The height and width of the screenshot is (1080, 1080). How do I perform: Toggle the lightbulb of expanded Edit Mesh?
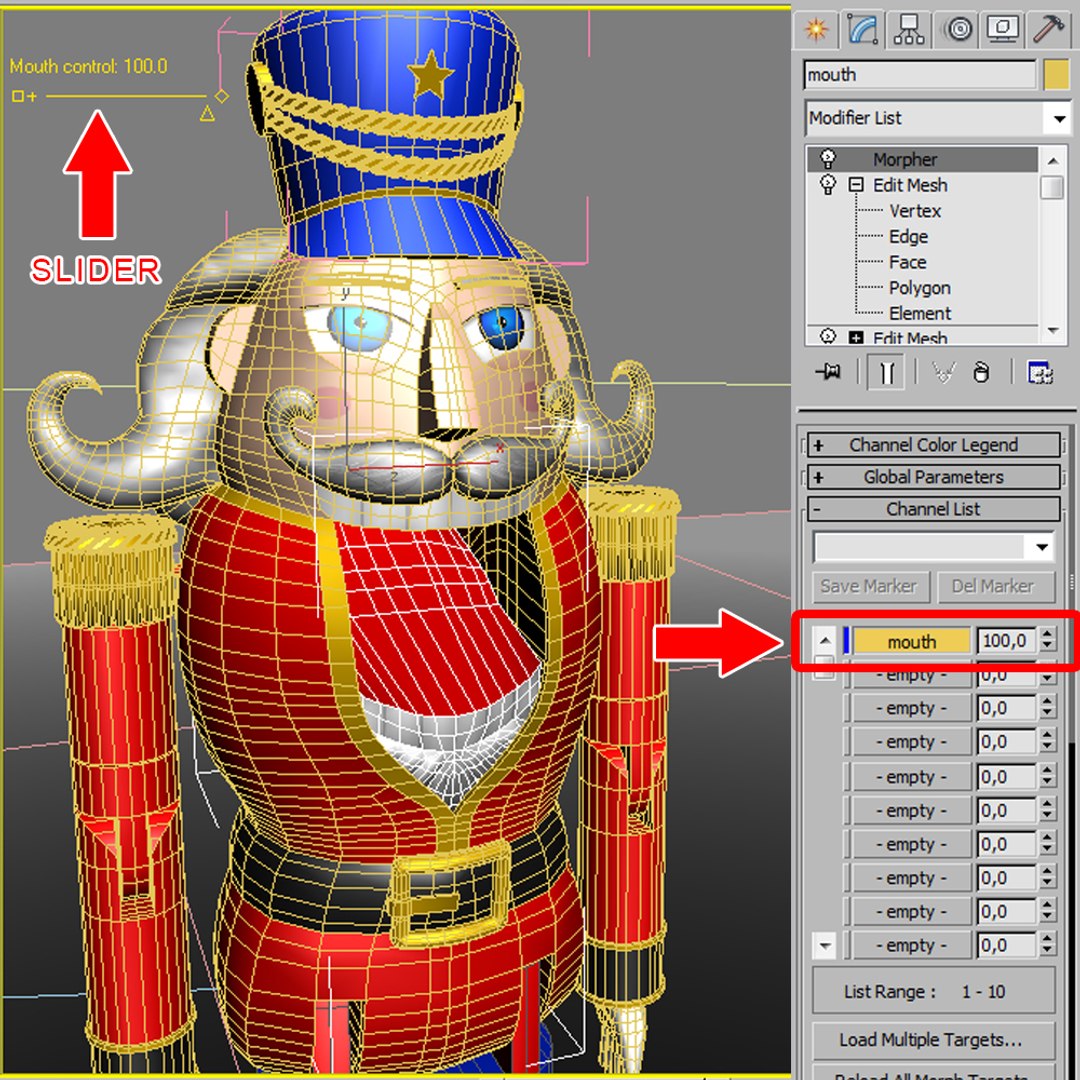pos(828,185)
